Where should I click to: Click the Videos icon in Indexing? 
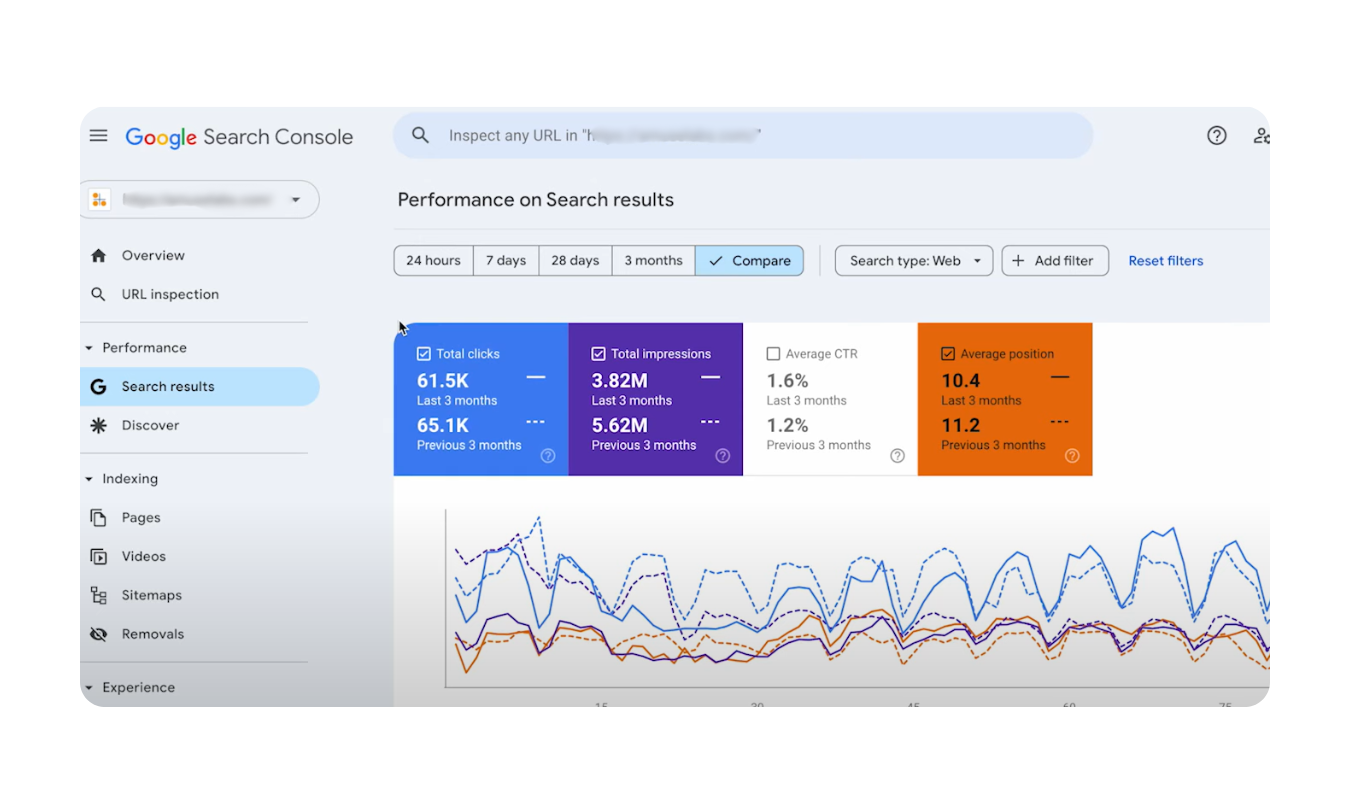(98, 556)
